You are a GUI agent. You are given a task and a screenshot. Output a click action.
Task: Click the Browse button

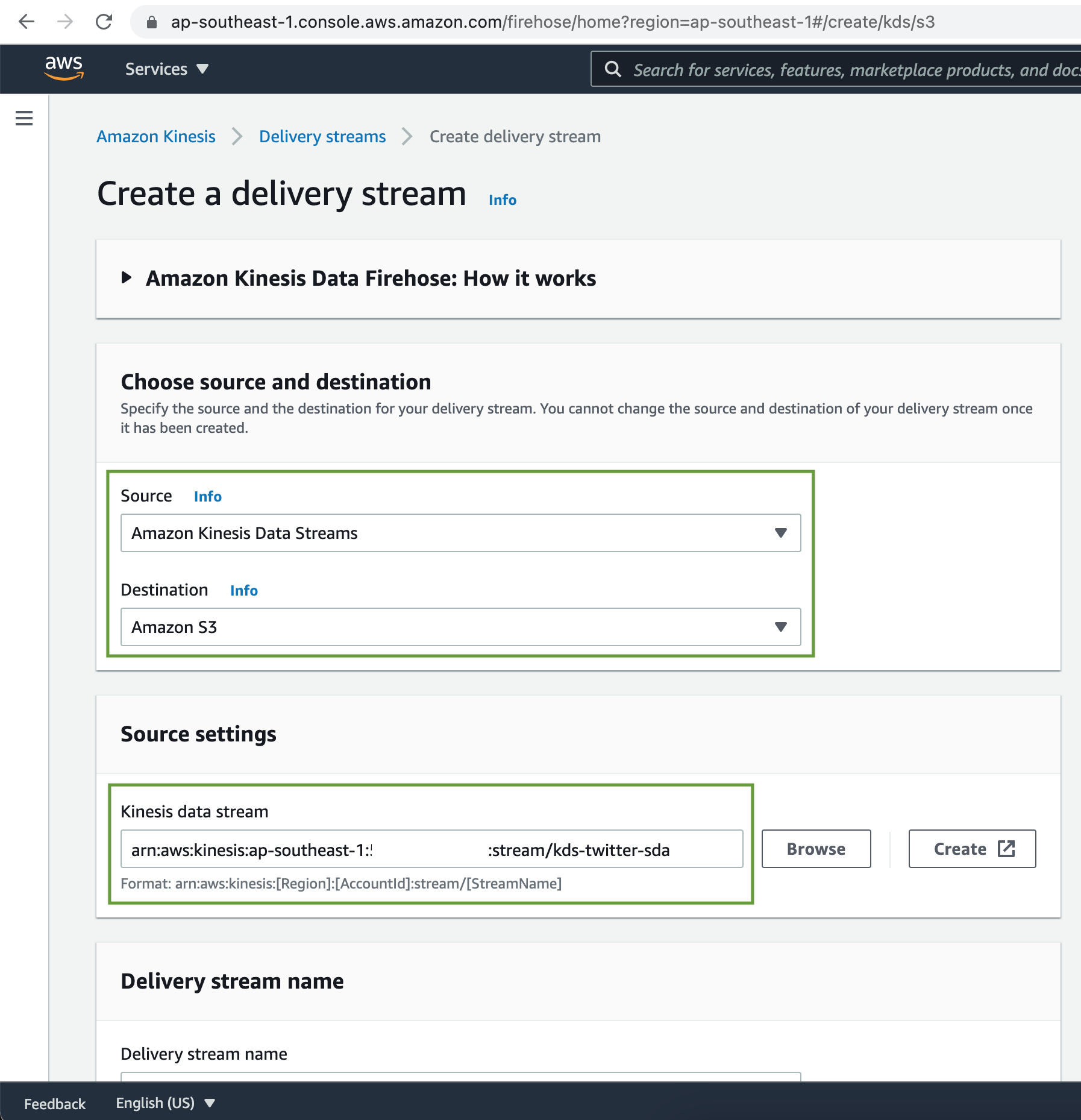816,849
